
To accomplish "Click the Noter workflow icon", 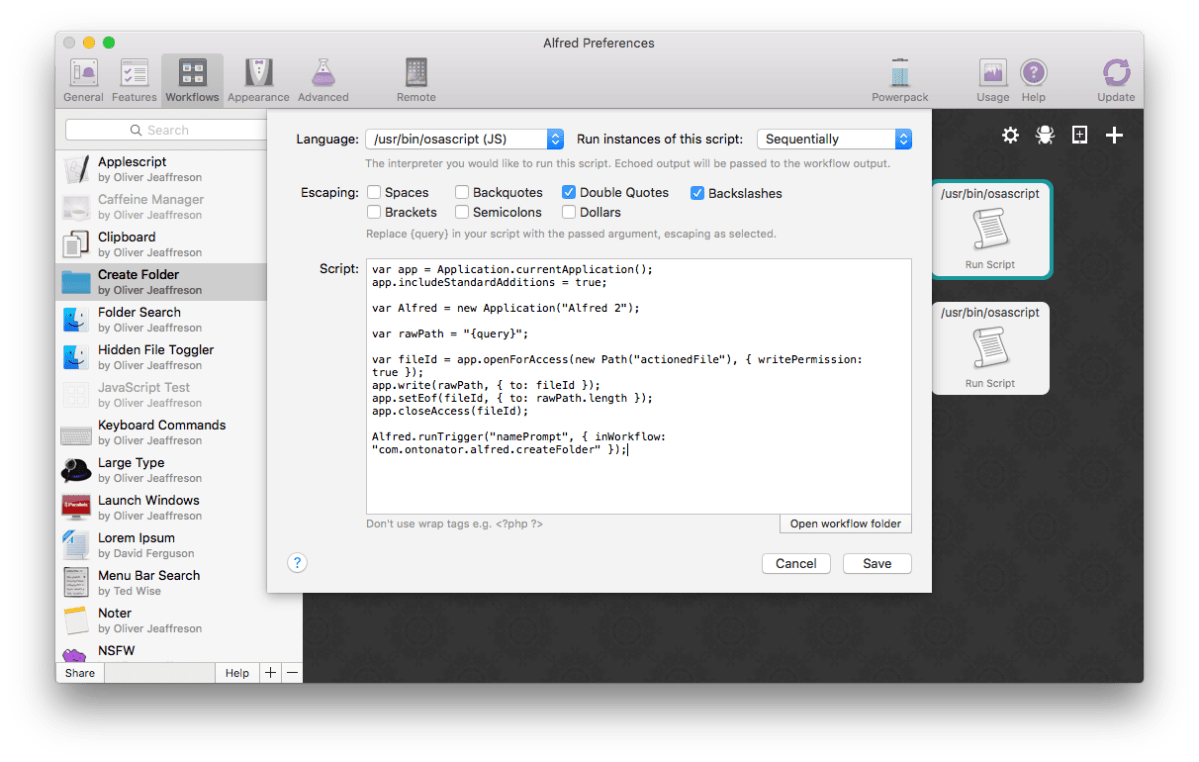I will 76,620.
